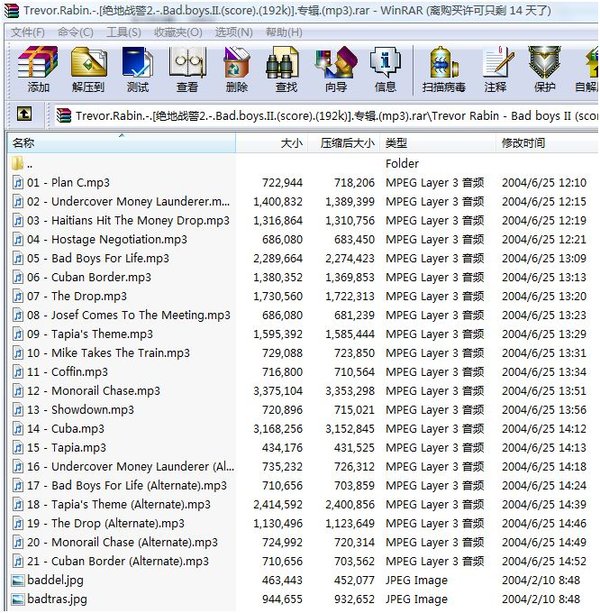Click the 解压到 (Extract To) toolbar icon

pos(89,69)
